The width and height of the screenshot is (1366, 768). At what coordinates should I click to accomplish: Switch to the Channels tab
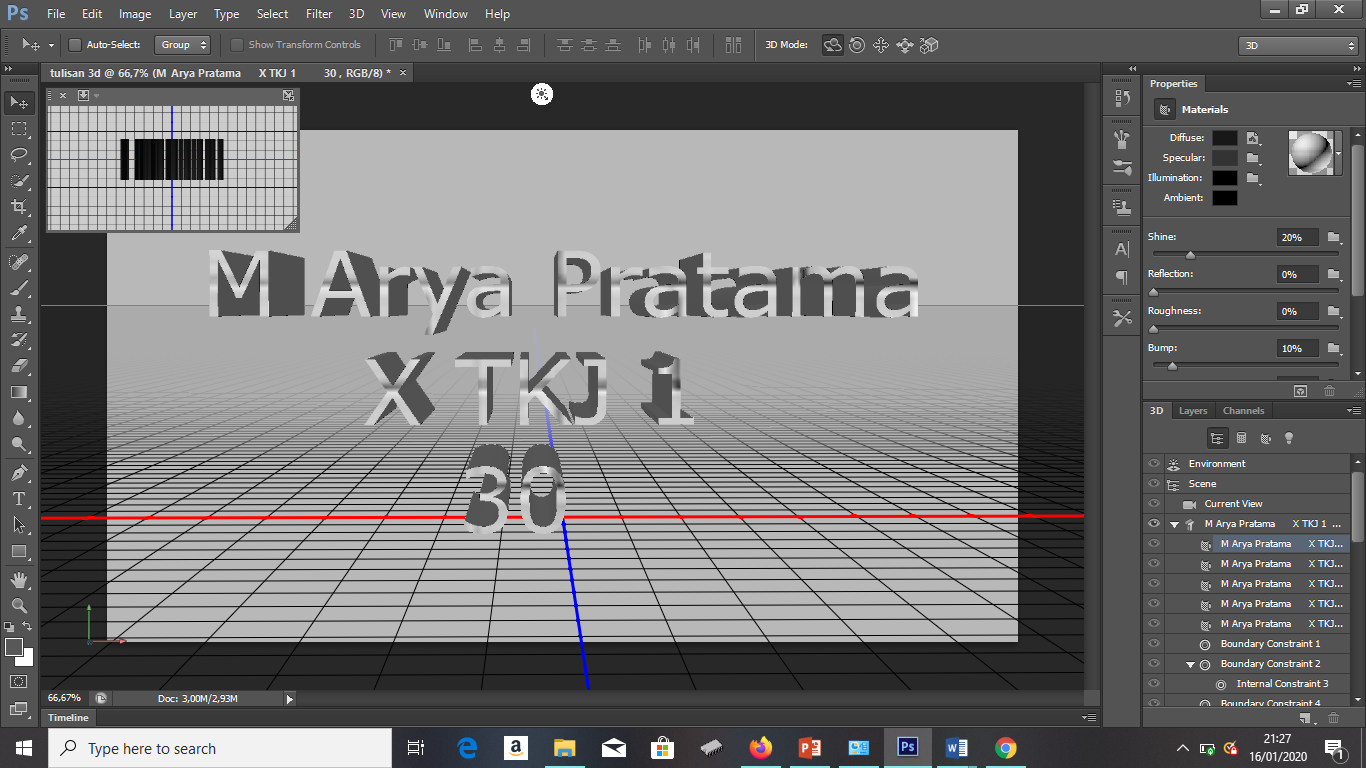coord(1243,410)
